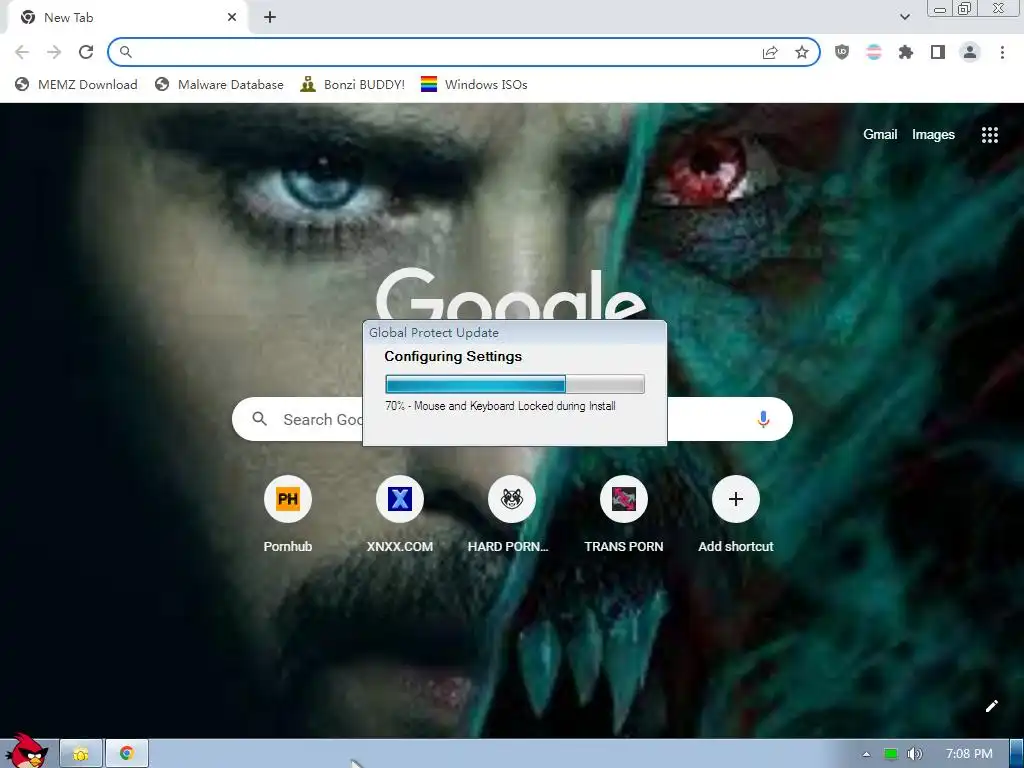
Task: Open the profile avatar menu
Action: pyautogui.click(x=970, y=52)
